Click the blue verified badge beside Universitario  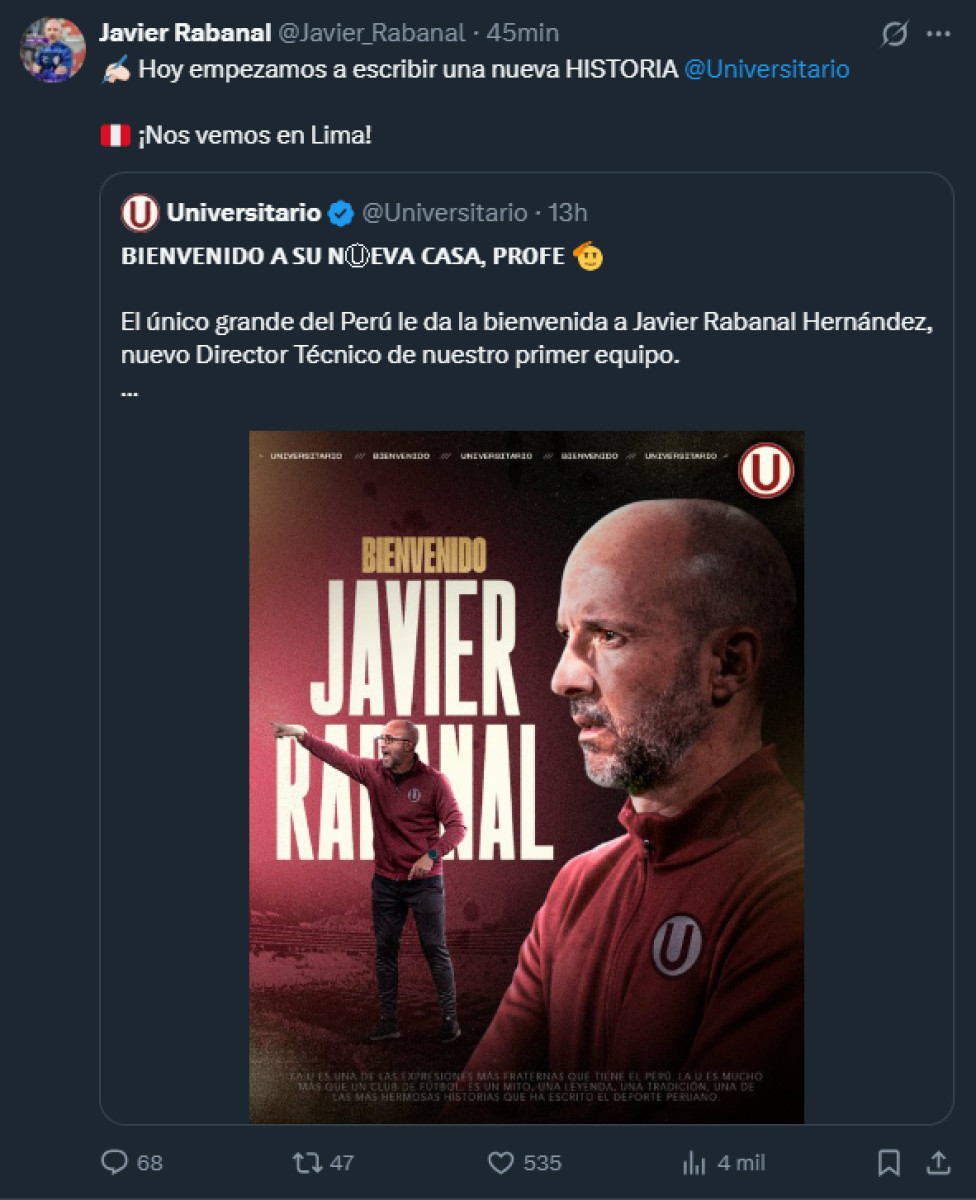341,213
